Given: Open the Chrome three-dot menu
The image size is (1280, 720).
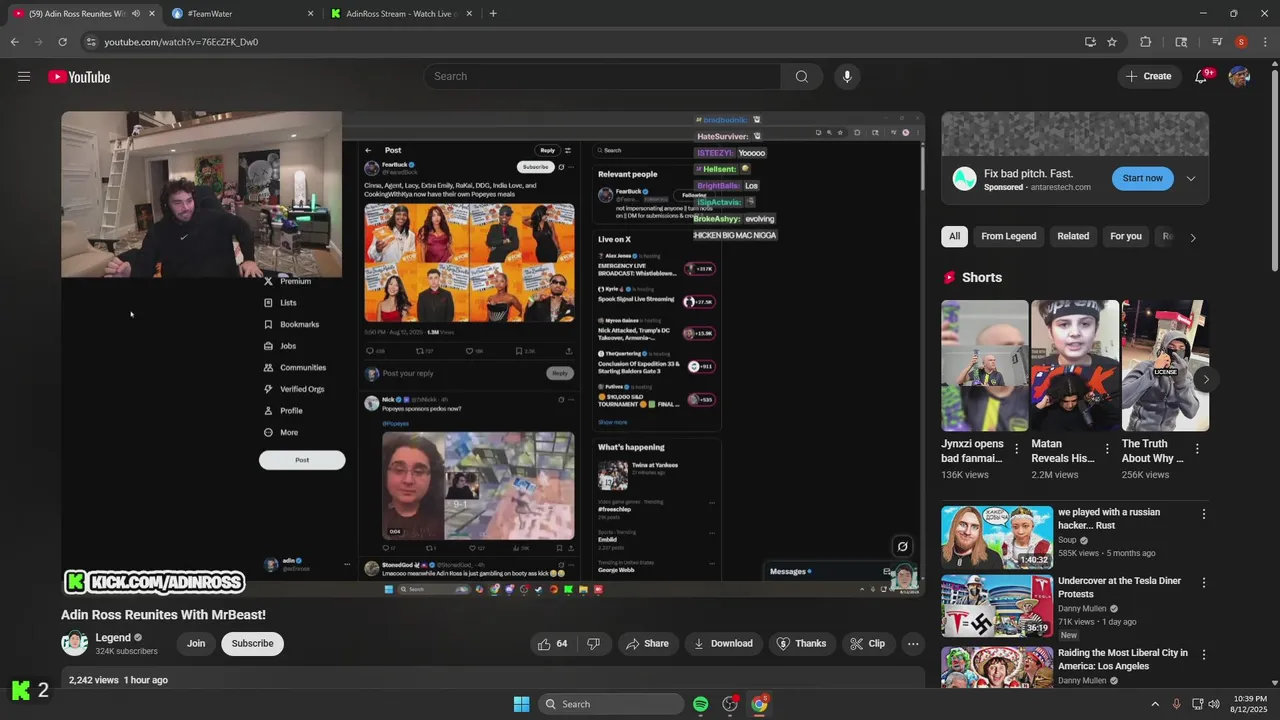Looking at the screenshot, I should tap(1265, 42).
